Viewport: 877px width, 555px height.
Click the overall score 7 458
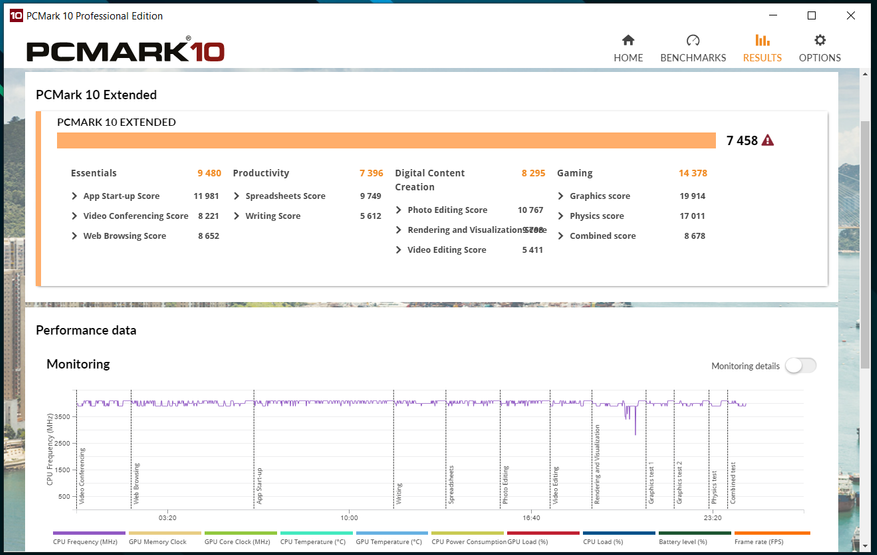742,140
